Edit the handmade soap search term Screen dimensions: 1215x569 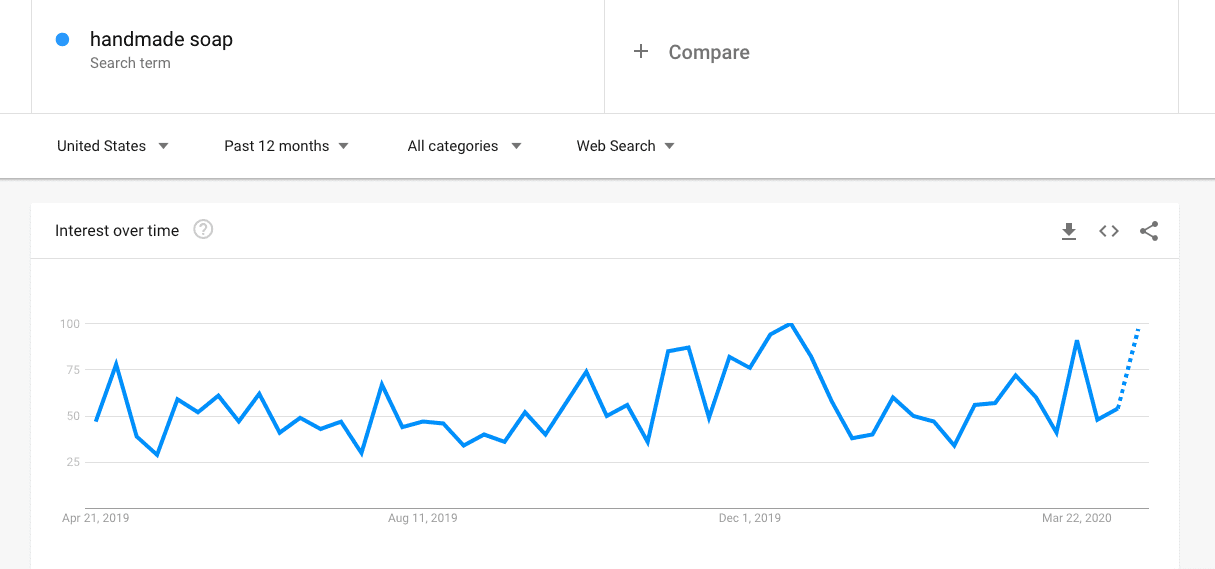coord(161,40)
